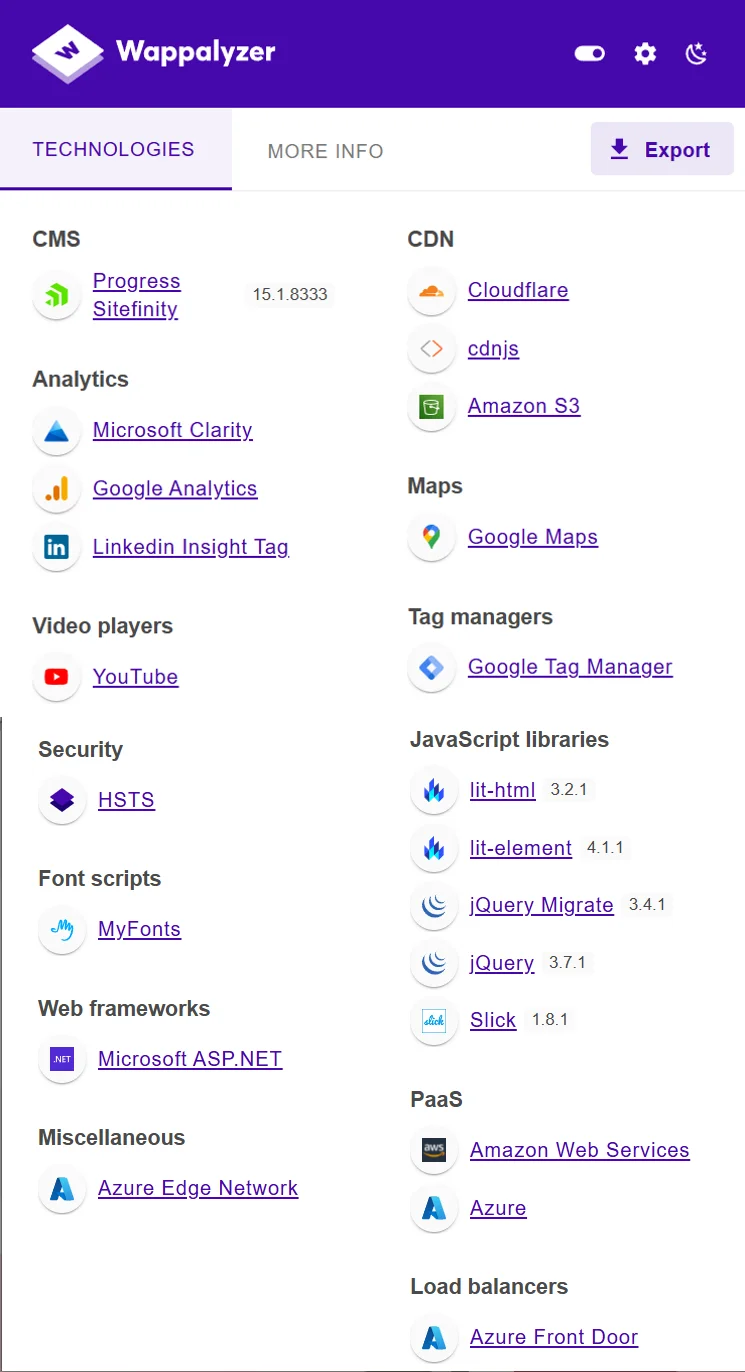745x1372 pixels.
Task: Open the Slick link
Action: (x=493, y=1020)
